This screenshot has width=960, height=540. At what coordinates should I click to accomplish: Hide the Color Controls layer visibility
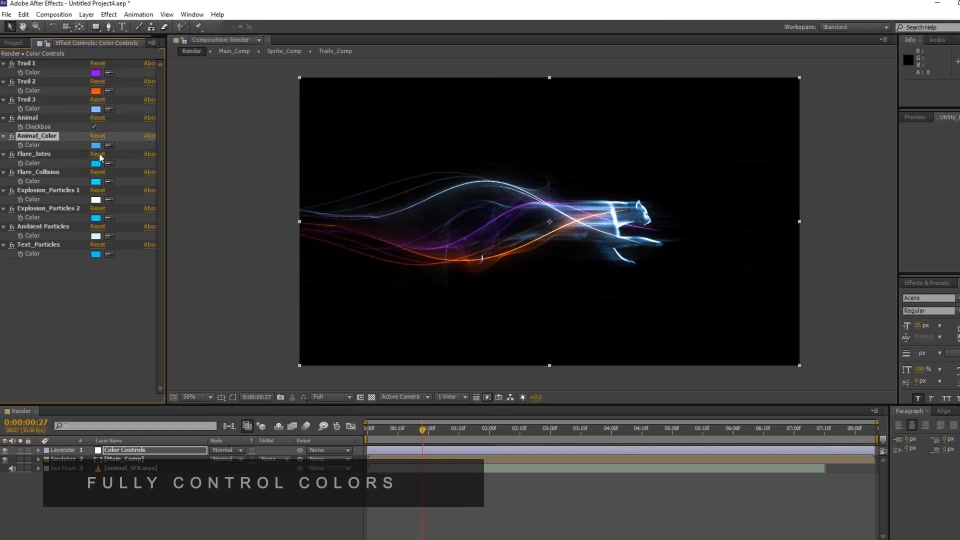tap(5, 450)
